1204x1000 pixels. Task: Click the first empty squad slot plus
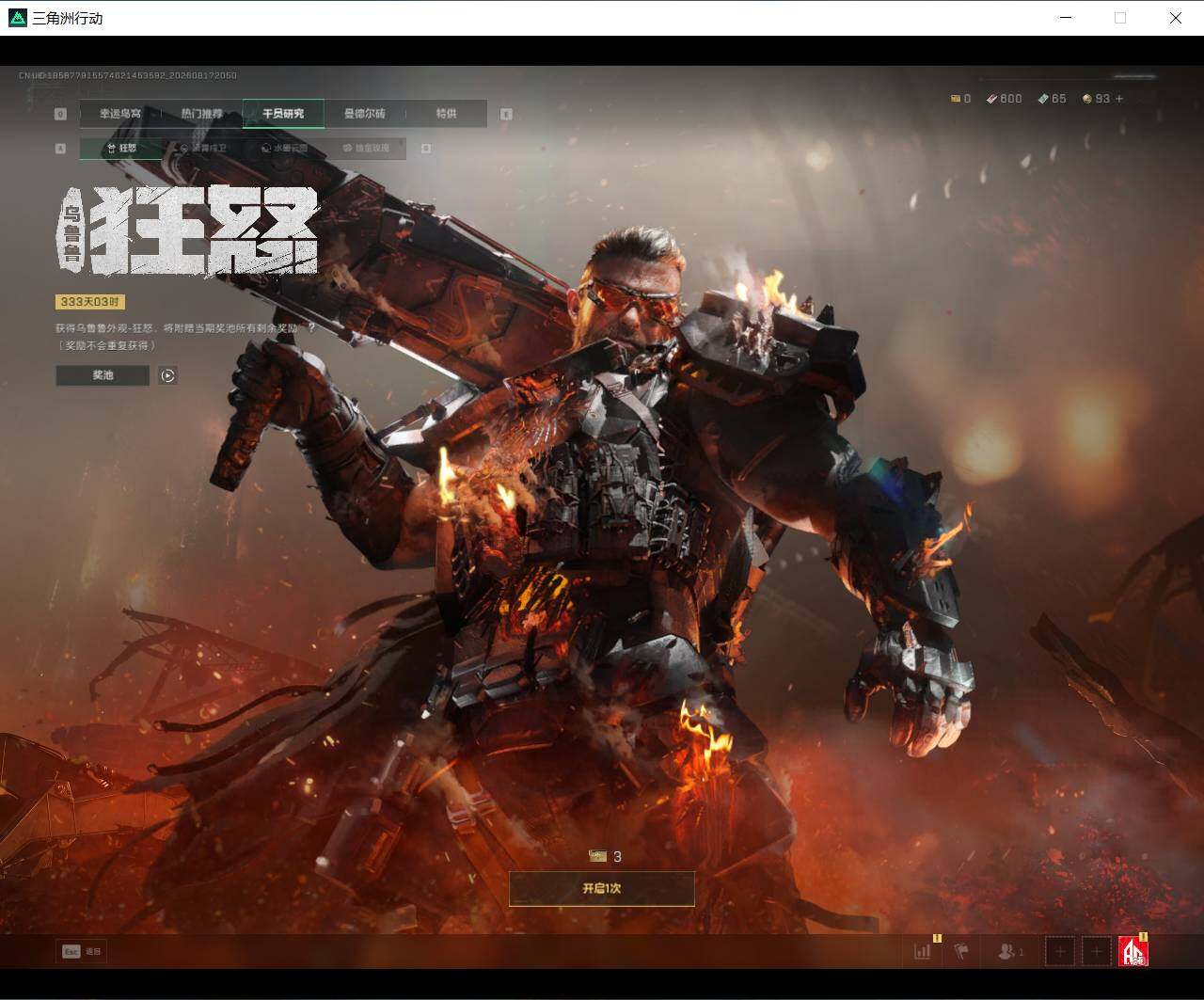pos(1060,951)
